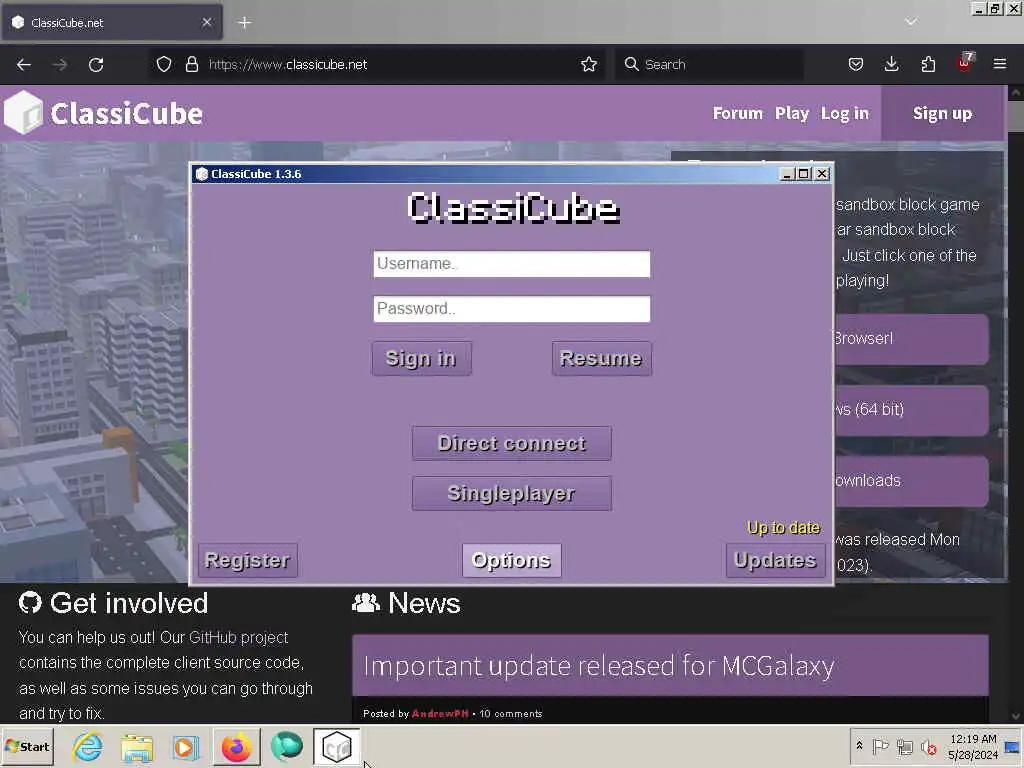
Task: Open the Updates screen
Action: point(775,560)
